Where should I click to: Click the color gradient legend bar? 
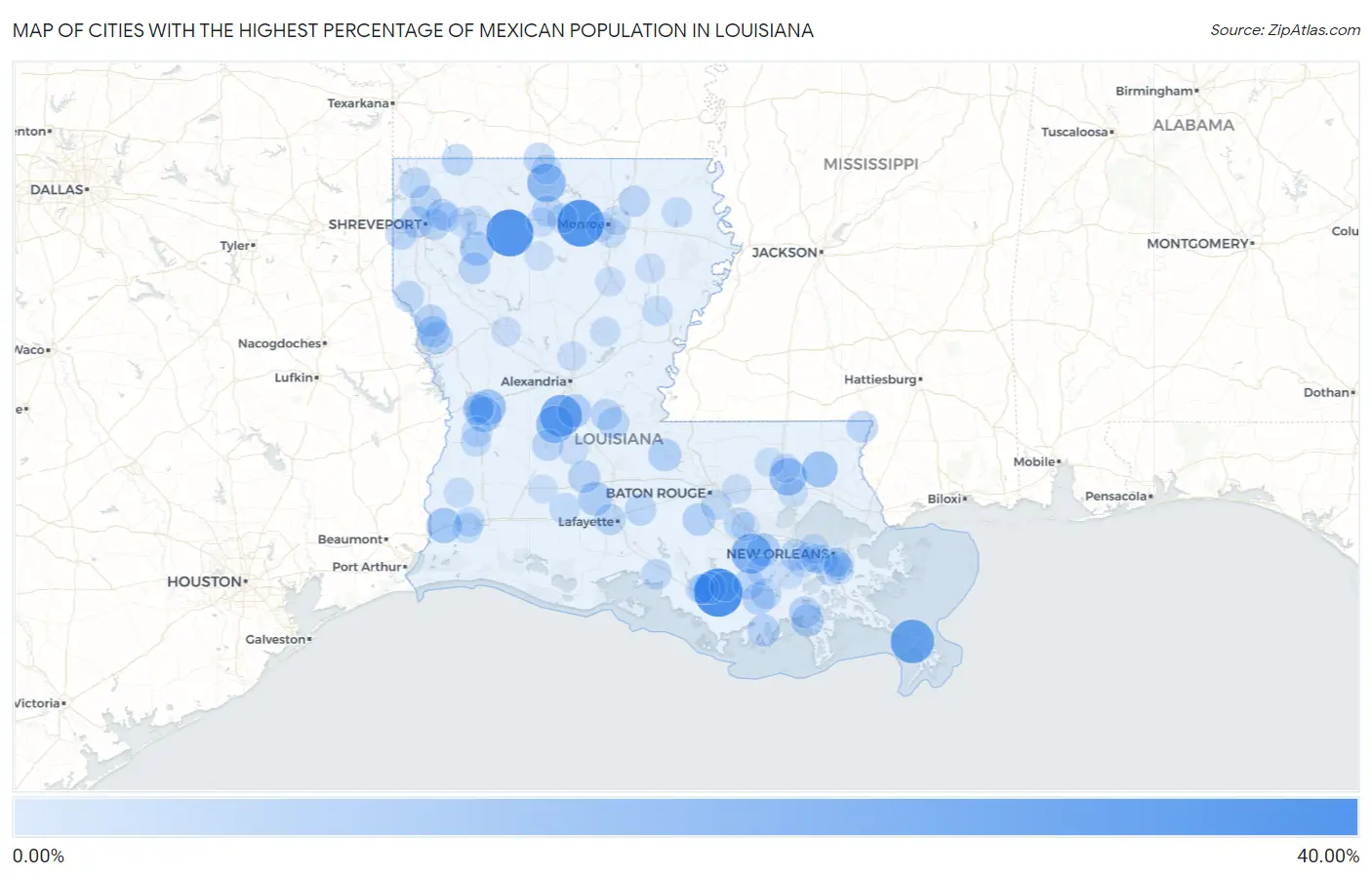[686, 817]
